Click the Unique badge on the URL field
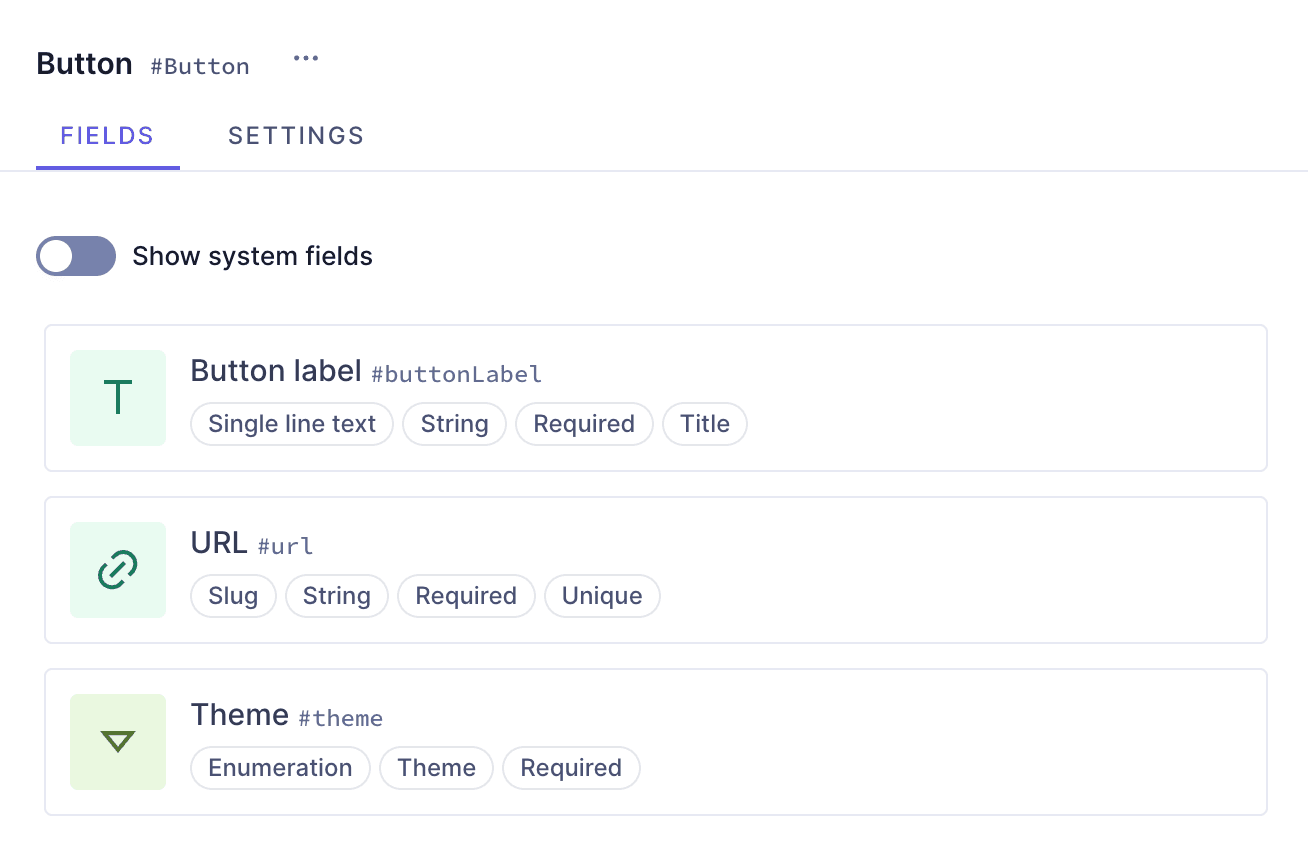 tap(602, 596)
